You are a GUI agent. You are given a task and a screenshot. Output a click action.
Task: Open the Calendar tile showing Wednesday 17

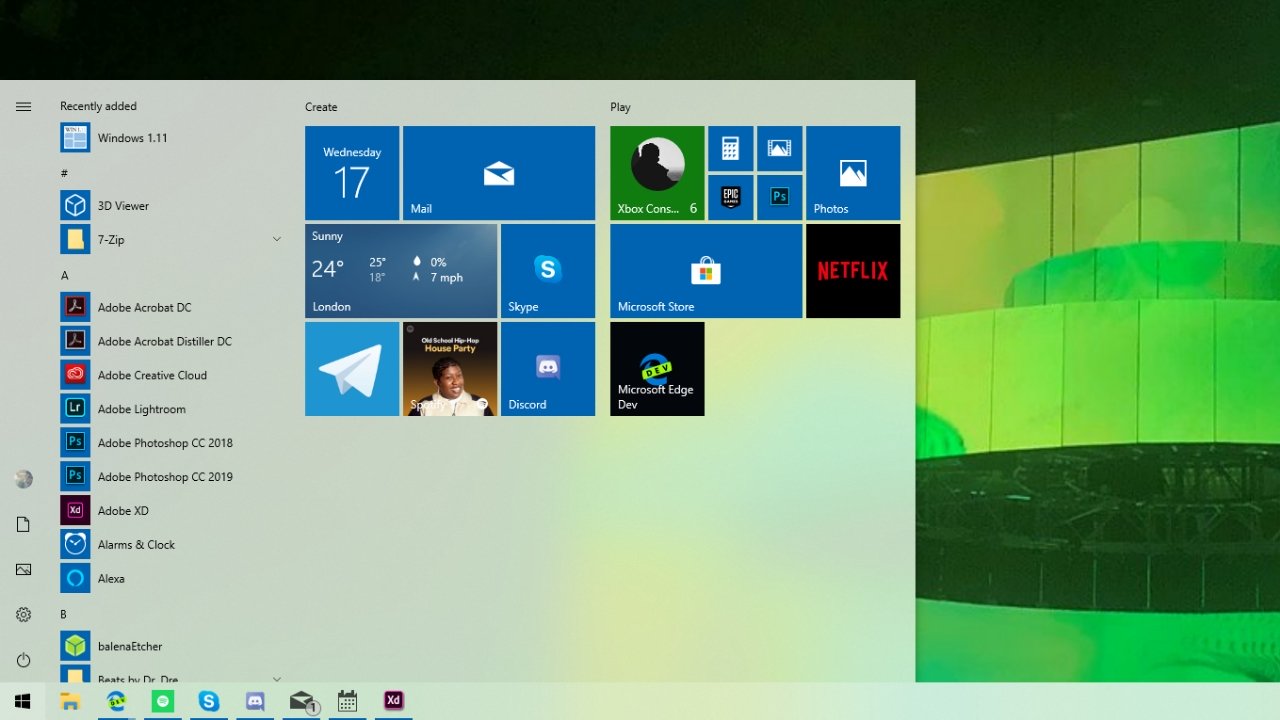pyautogui.click(x=352, y=173)
